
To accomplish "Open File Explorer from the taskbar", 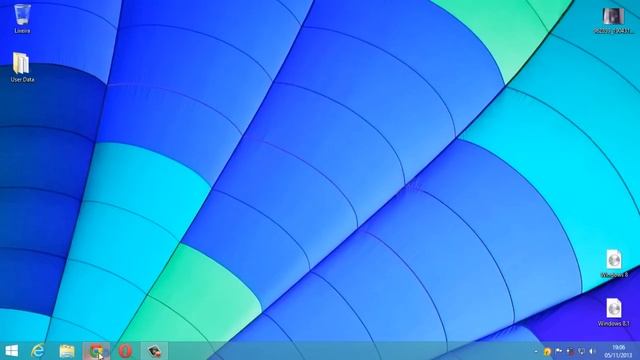I will (x=67, y=351).
